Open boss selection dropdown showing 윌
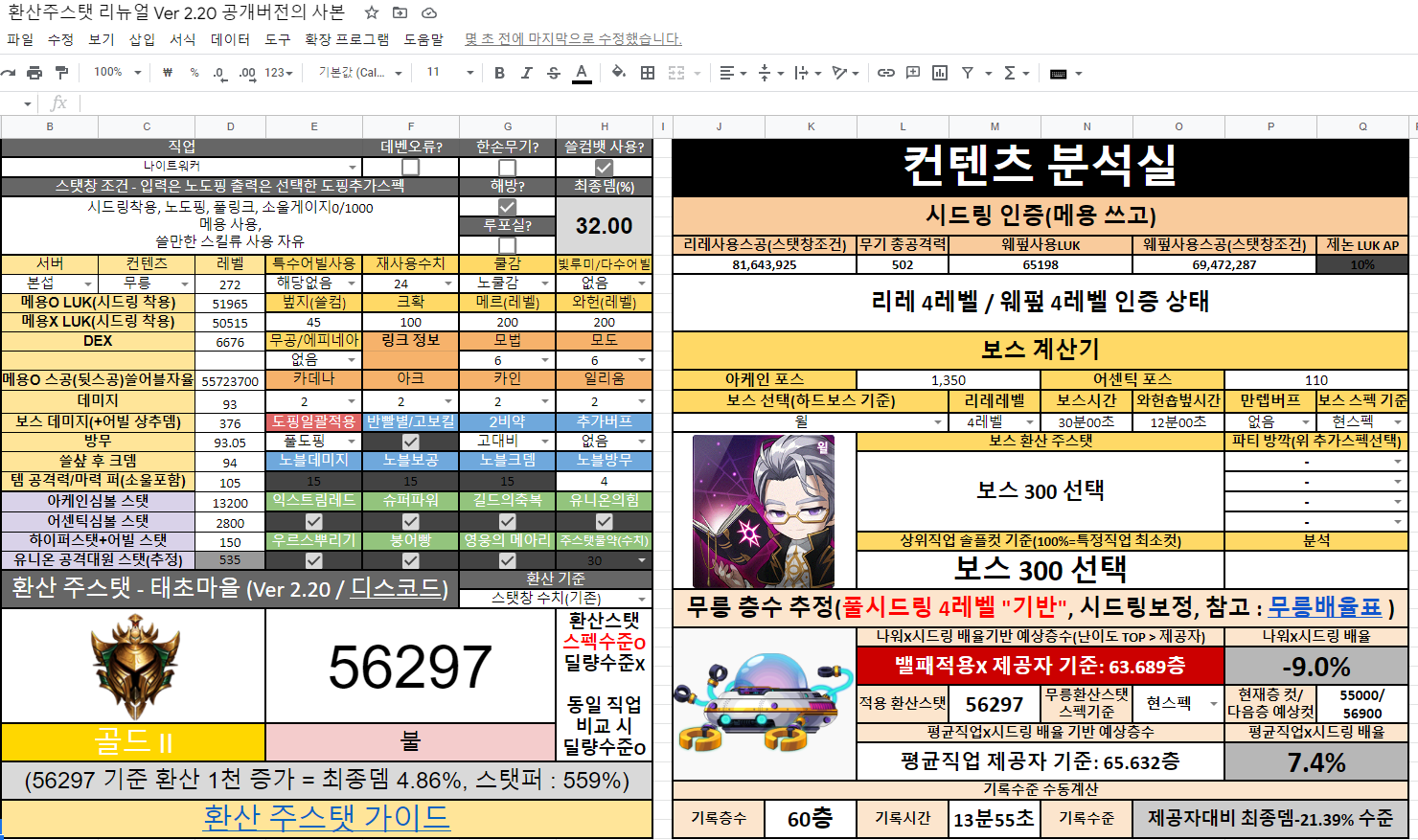This screenshot has height=840, width=1418. coord(937,422)
